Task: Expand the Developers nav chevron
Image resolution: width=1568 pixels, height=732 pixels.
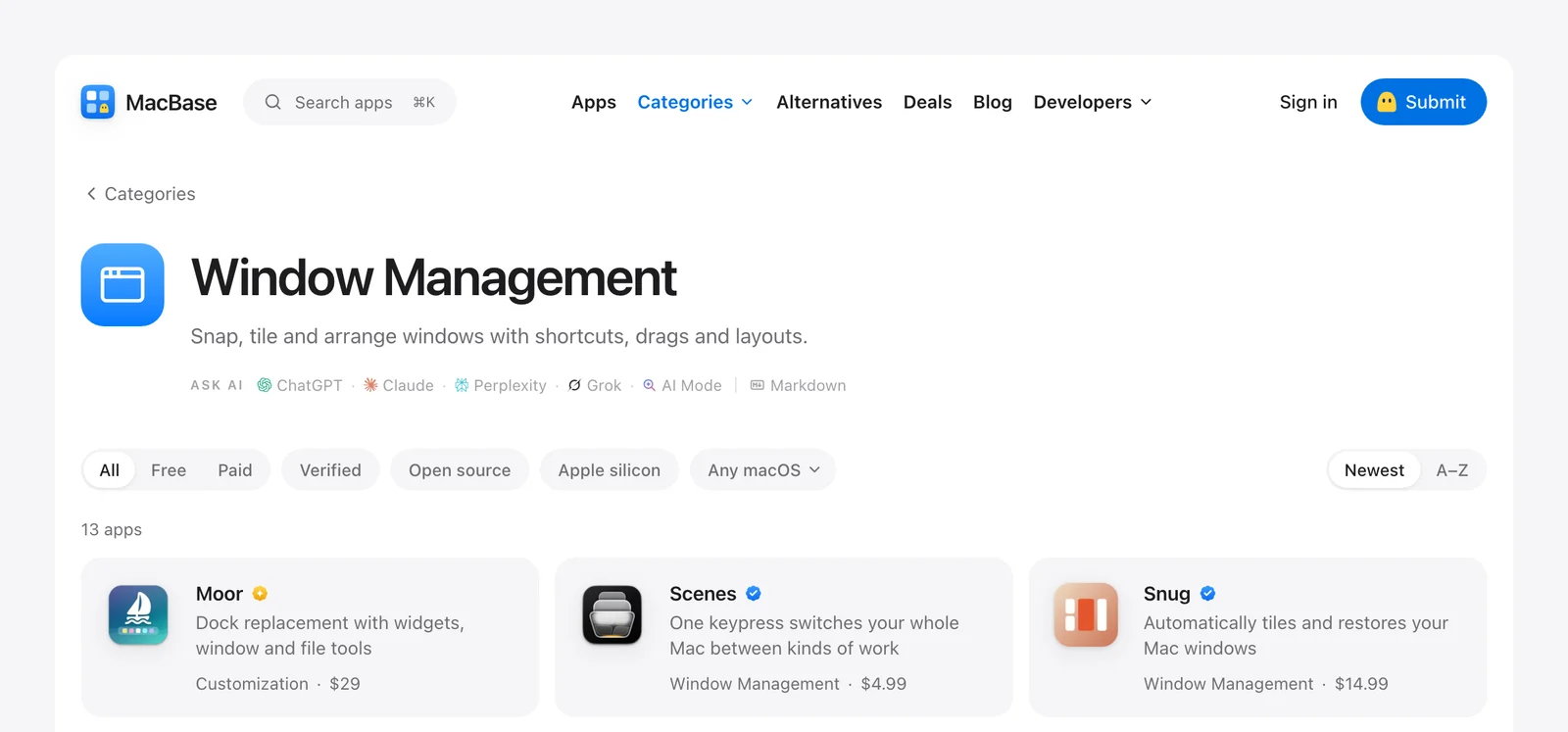Action: (1146, 103)
